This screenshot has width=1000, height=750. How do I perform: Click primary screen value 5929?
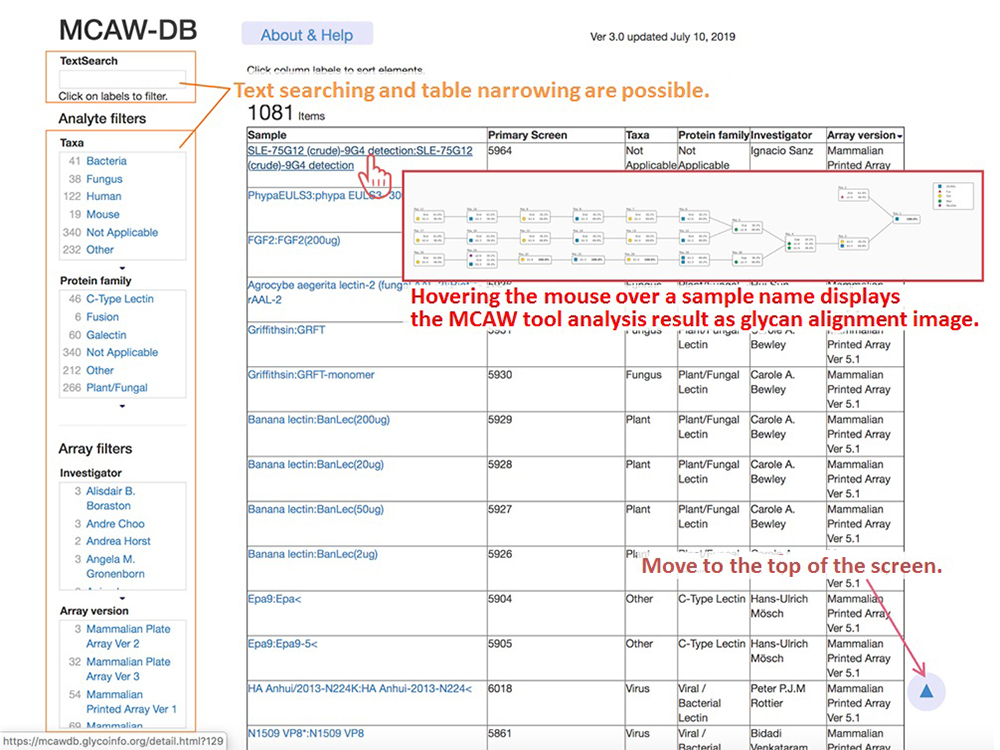pyautogui.click(x=500, y=420)
